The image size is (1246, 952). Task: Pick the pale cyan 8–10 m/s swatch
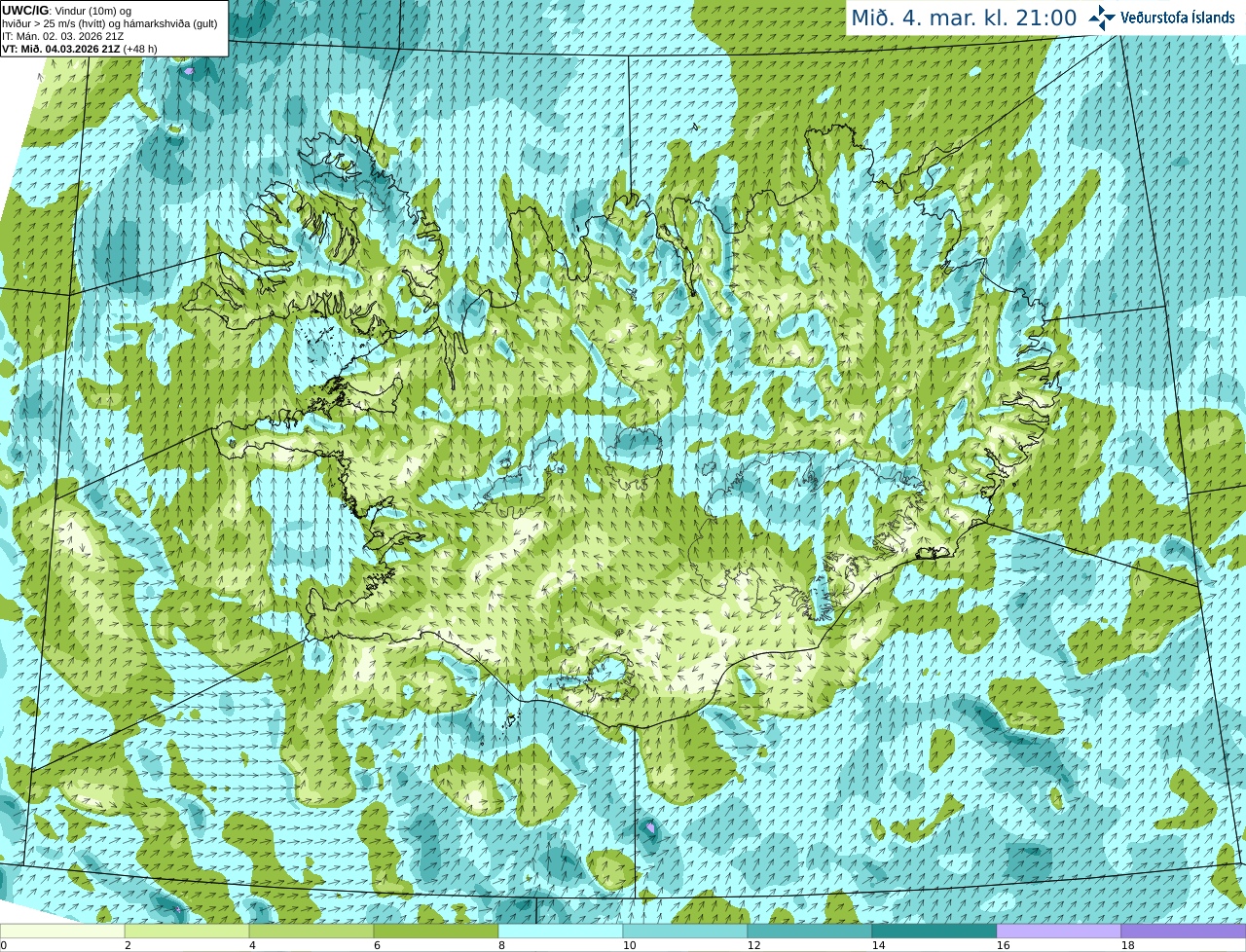click(561, 931)
